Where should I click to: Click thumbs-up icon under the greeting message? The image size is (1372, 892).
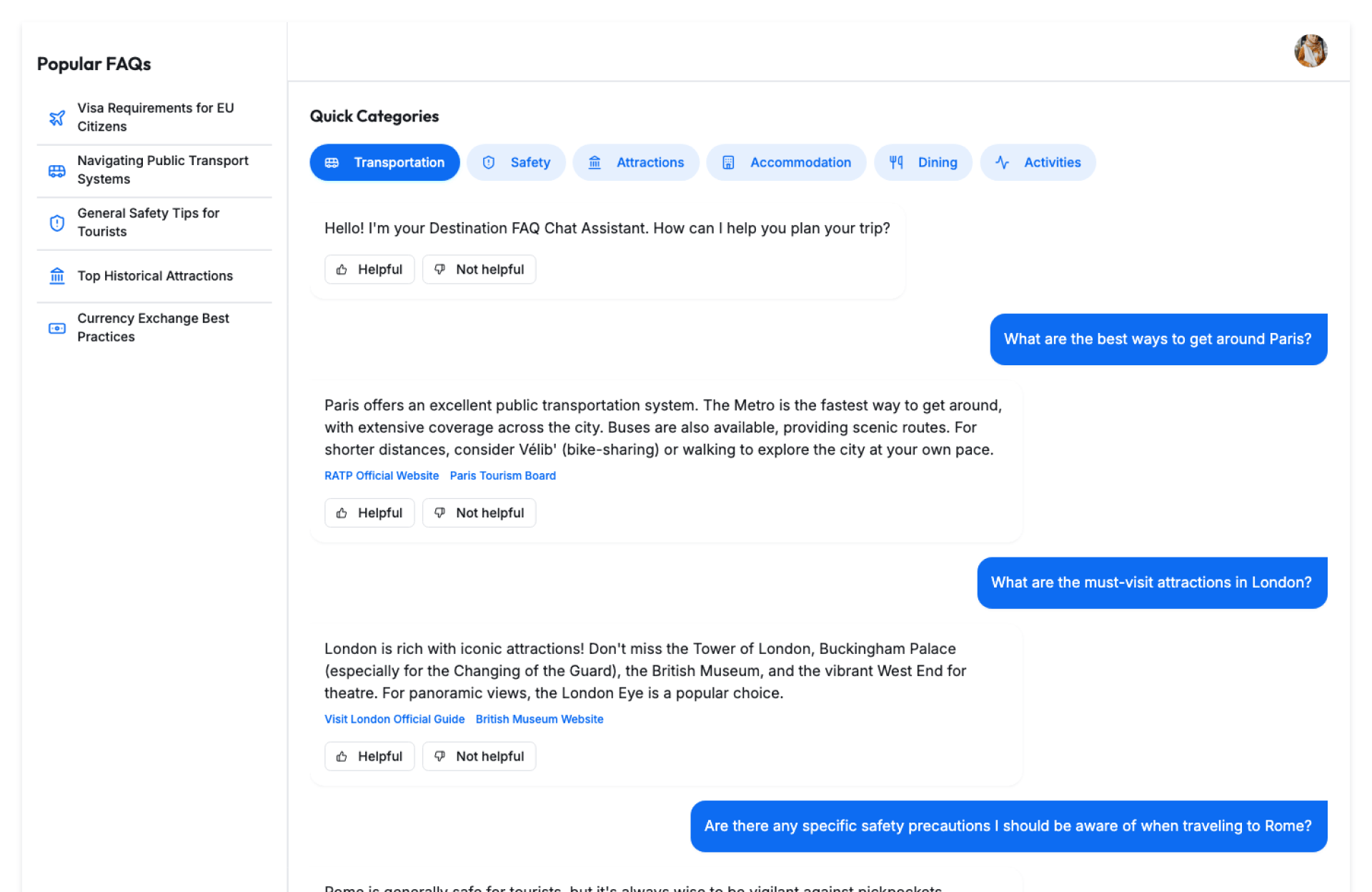pyautogui.click(x=342, y=269)
